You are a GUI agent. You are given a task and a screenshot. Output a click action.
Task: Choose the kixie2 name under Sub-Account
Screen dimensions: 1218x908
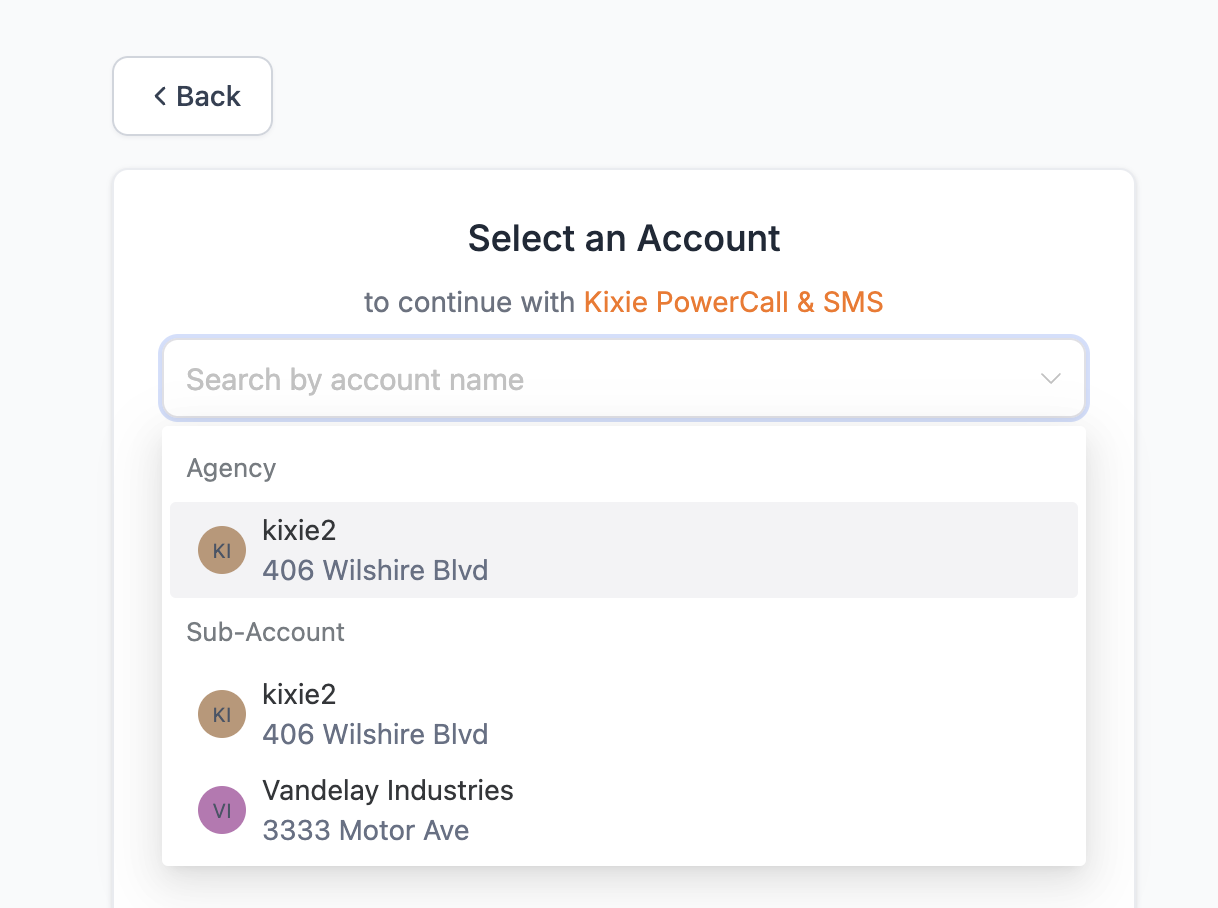click(299, 694)
